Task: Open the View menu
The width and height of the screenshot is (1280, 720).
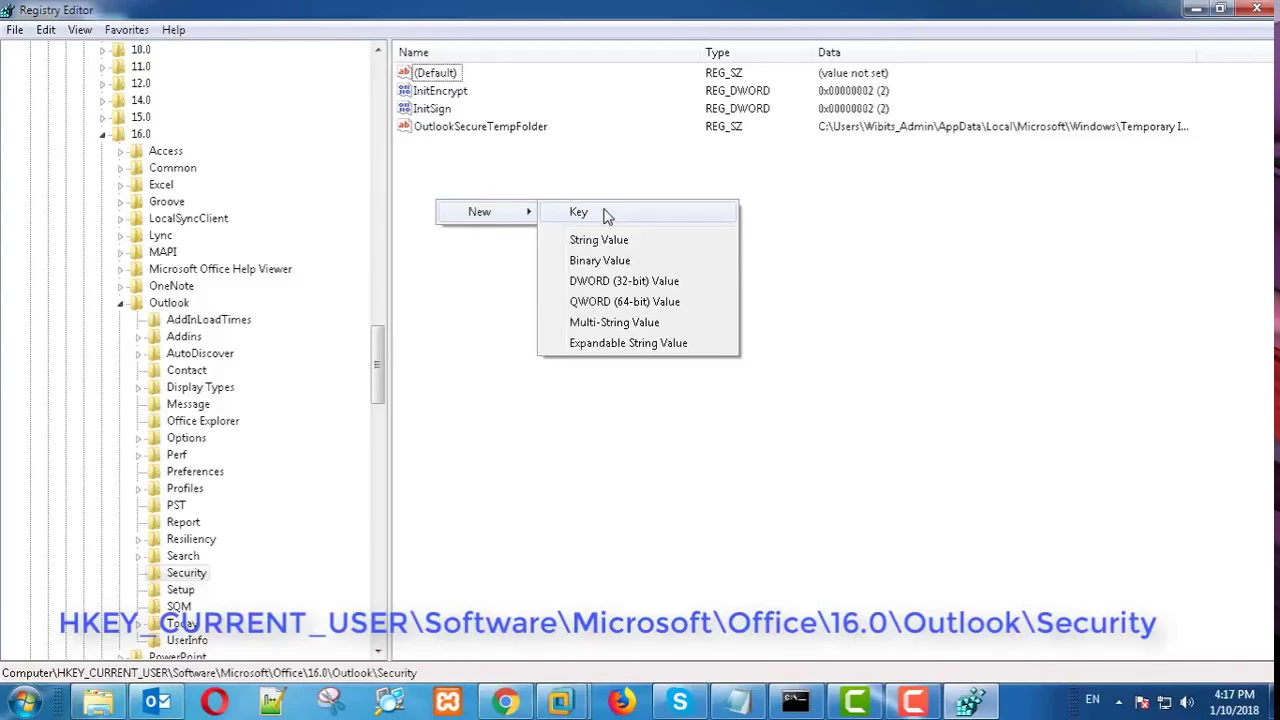Action: click(x=80, y=30)
